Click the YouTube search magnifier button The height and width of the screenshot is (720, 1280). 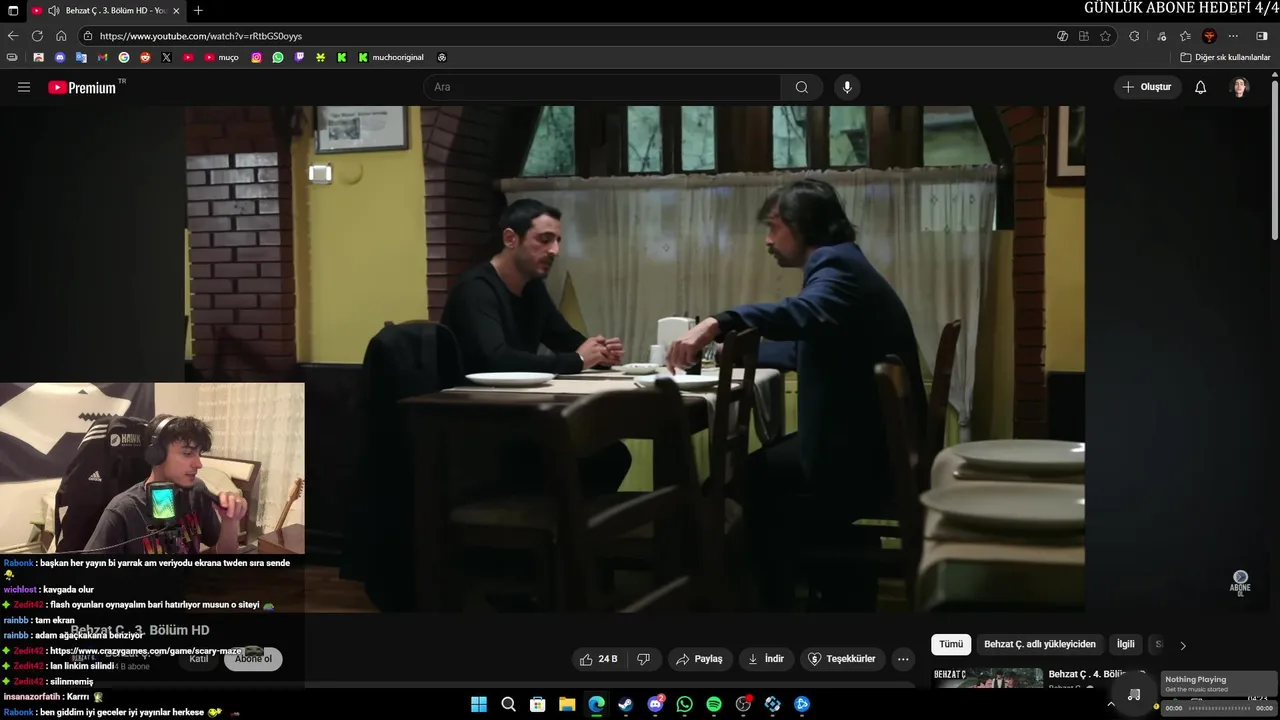pos(802,87)
